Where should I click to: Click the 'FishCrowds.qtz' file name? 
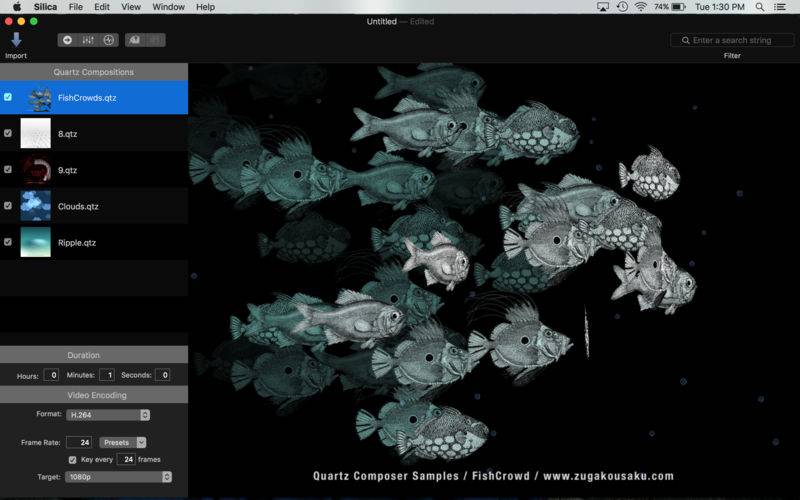tap(87, 97)
